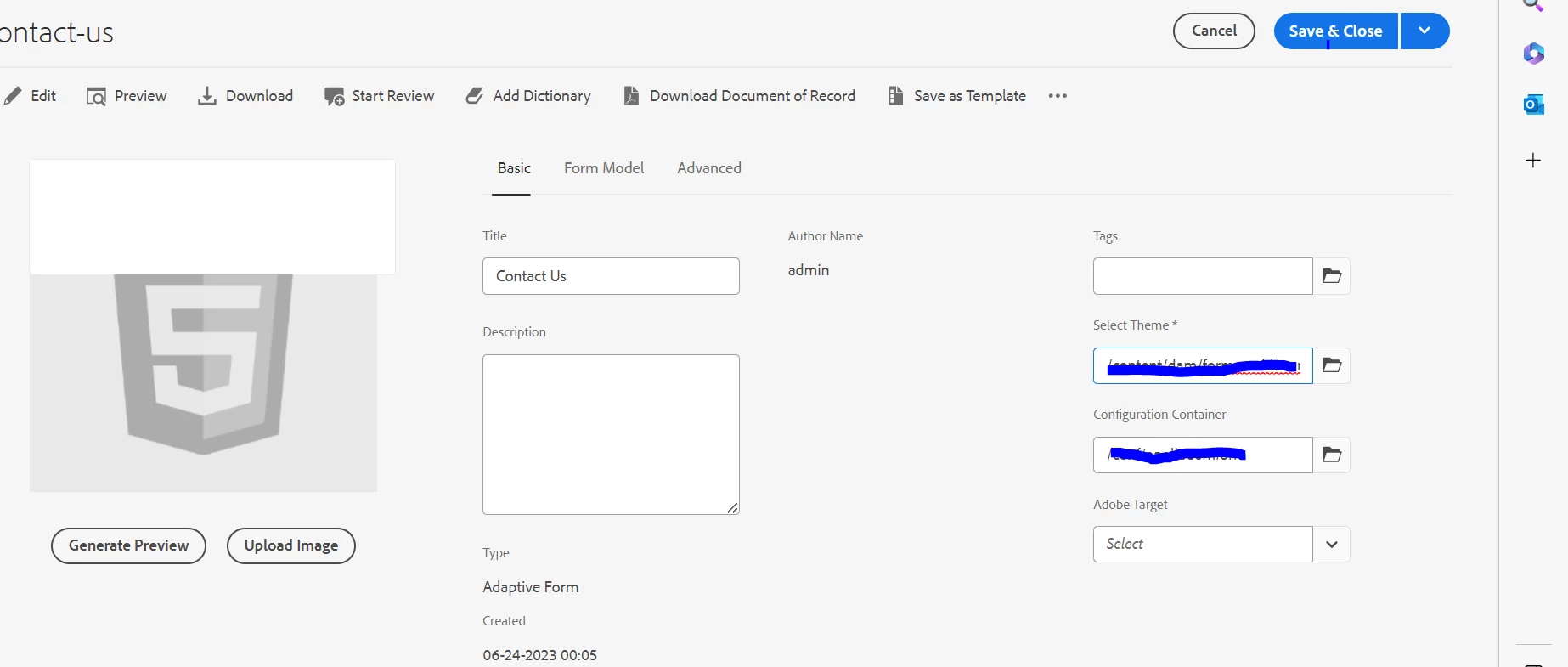Image resolution: width=1568 pixels, height=667 pixels.
Task: Browse tags with the folder icon
Action: coord(1332,276)
